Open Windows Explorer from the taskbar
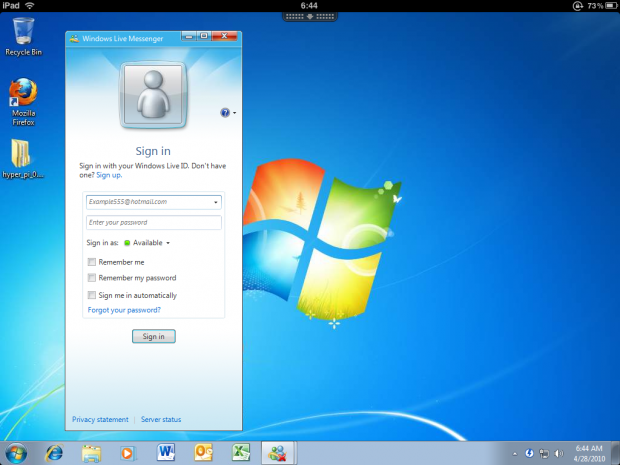Screen dimensions: 620x465 tap(91, 453)
